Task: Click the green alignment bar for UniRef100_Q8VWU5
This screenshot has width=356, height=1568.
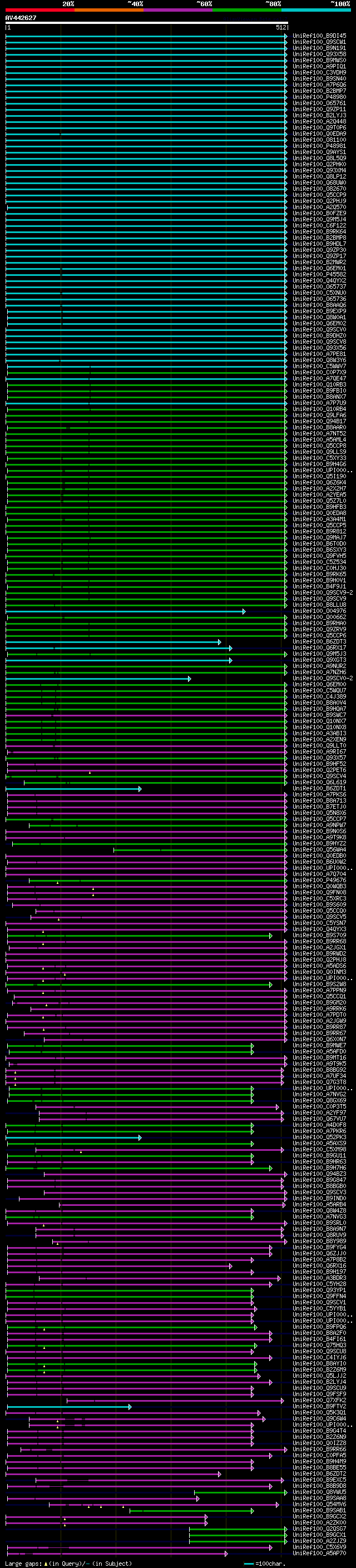Action: click(241, 1492)
